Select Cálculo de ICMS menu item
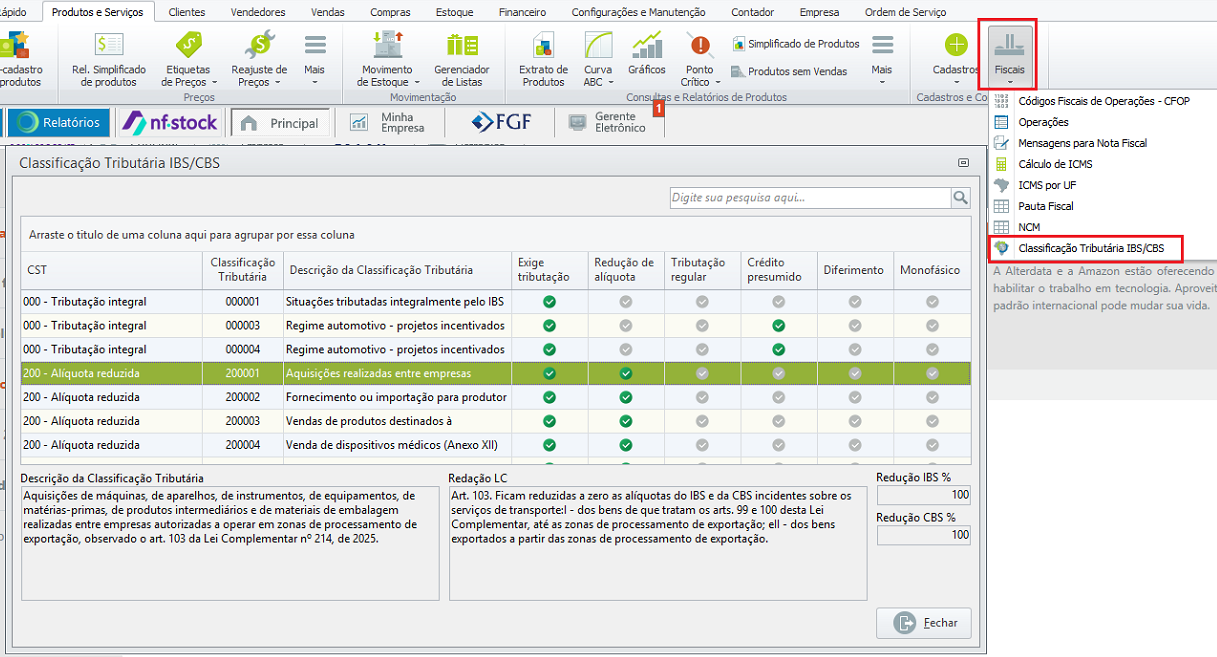The height and width of the screenshot is (657, 1217). (x=1054, y=164)
